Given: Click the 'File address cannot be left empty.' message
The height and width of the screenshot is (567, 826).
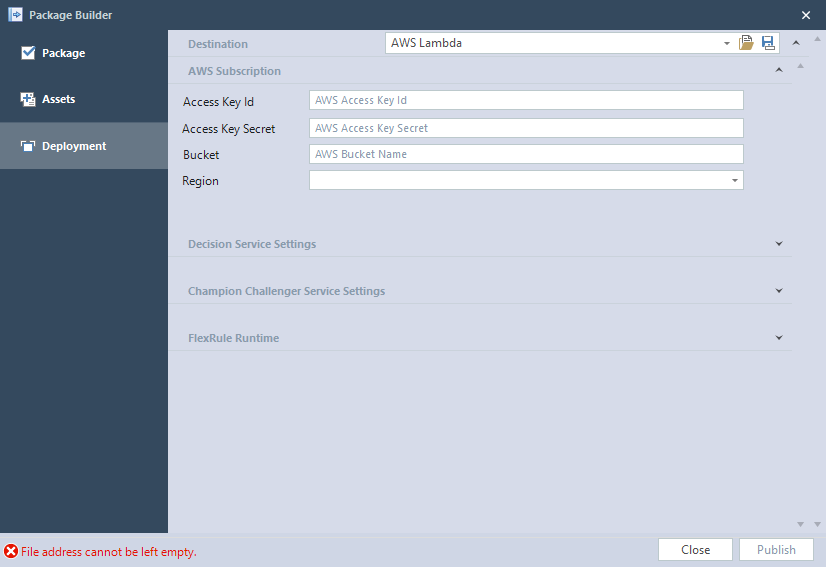Looking at the screenshot, I should coord(109,552).
